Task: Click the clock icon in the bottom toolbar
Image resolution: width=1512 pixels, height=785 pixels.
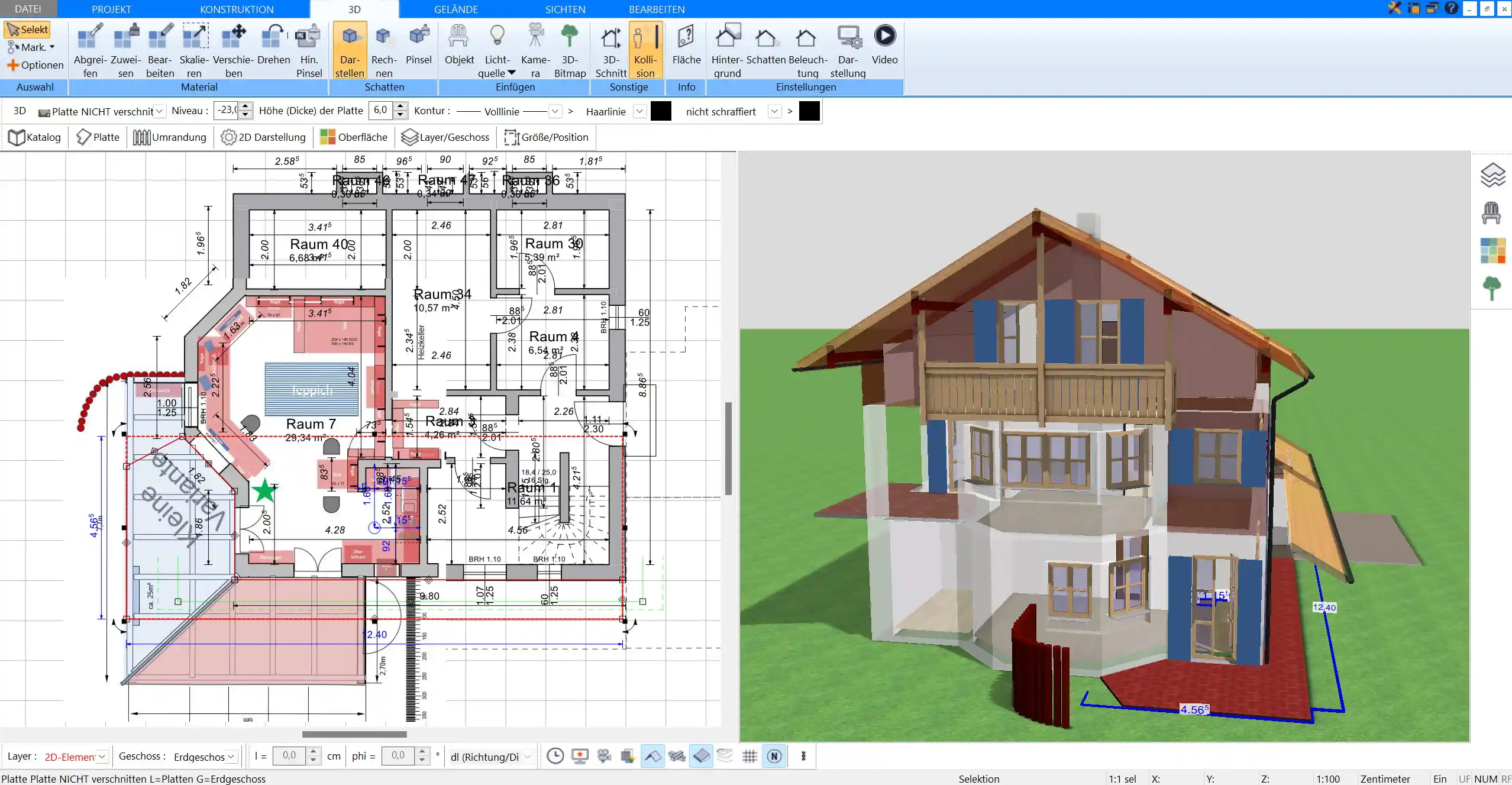Action: pos(555,755)
